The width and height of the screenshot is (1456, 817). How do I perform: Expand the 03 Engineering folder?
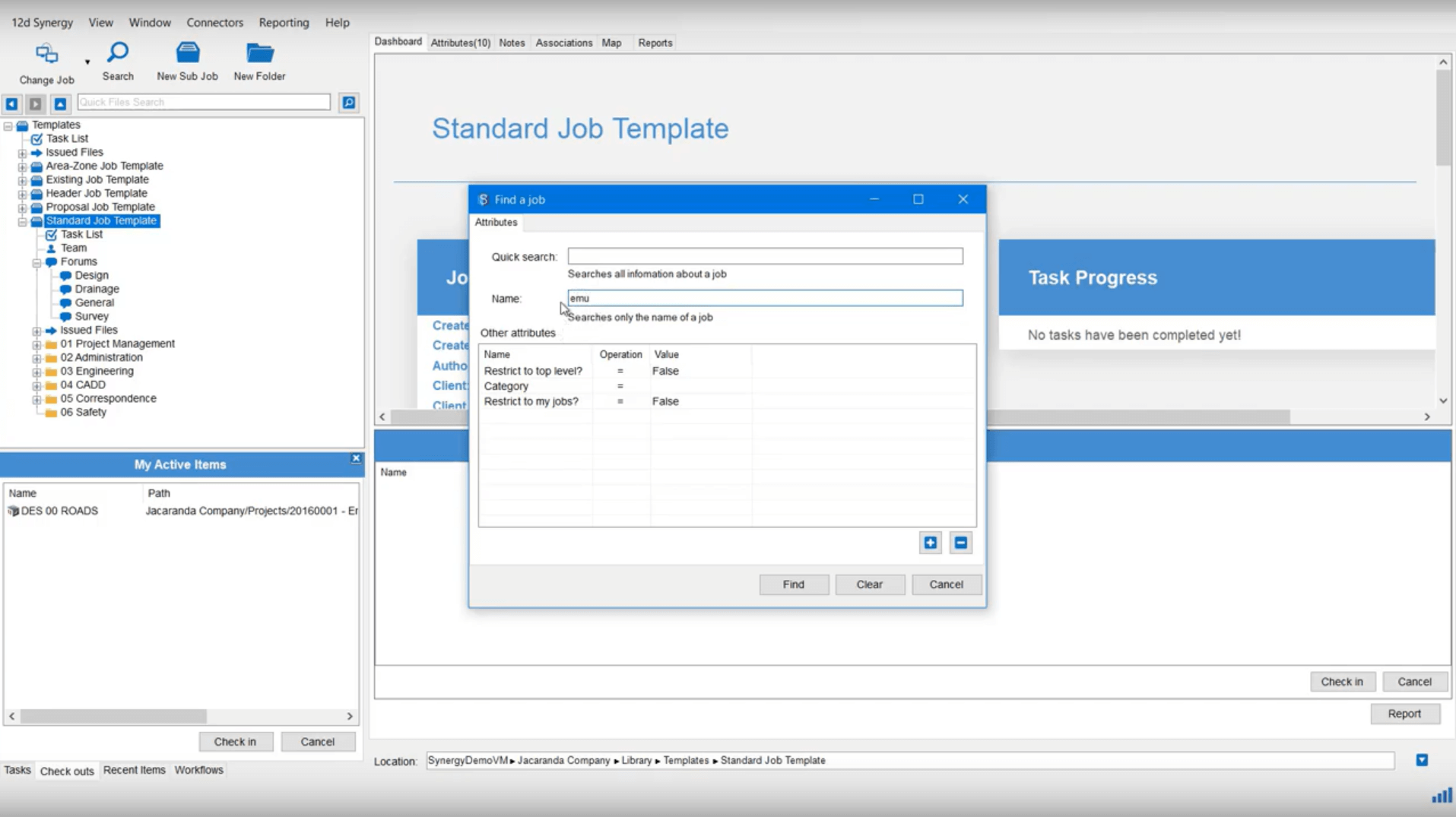(x=36, y=372)
